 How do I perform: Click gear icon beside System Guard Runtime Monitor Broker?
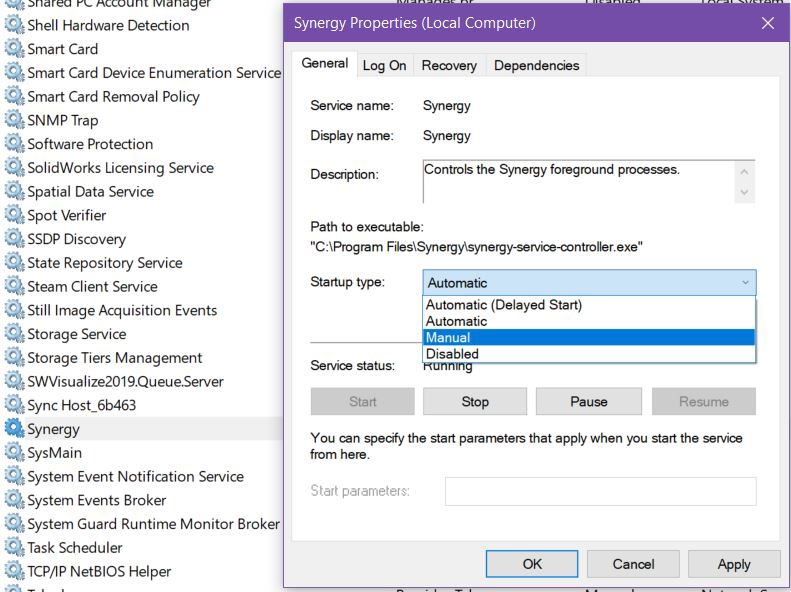pos(14,523)
